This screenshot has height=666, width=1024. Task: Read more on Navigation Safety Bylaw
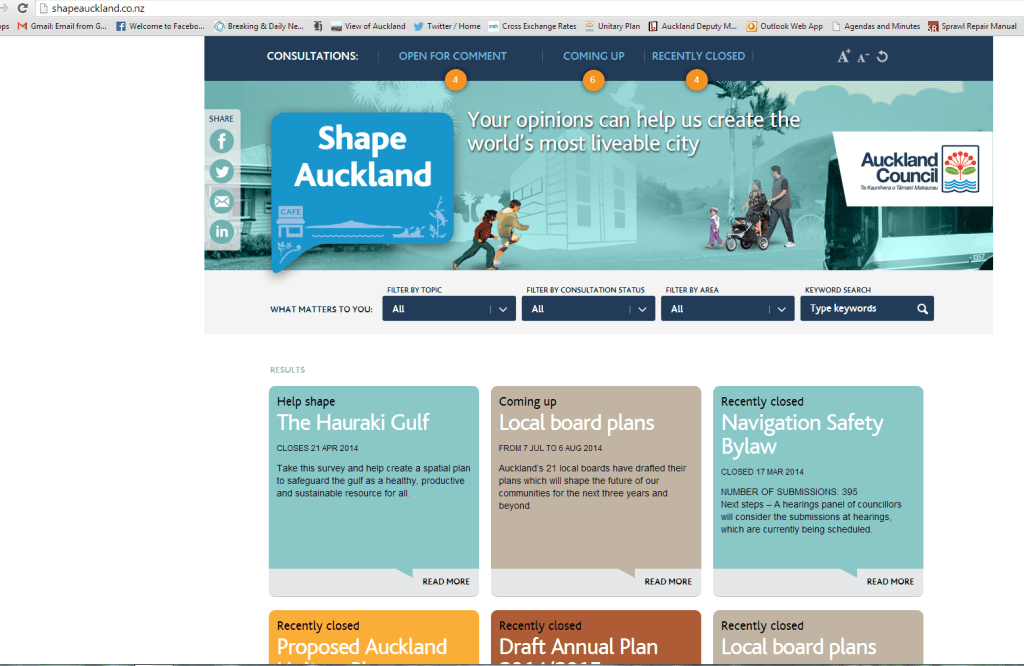tap(889, 581)
